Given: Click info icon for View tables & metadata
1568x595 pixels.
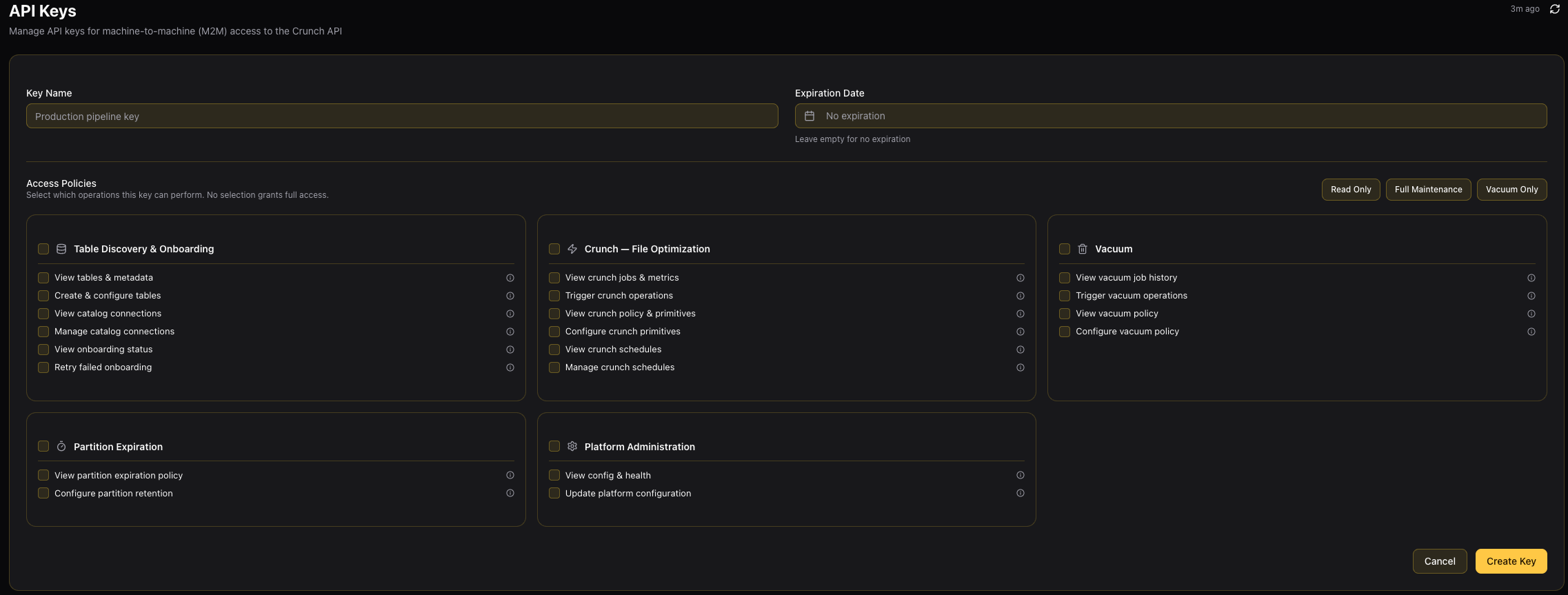Looking at the screenshot, I should click(510, 278).
